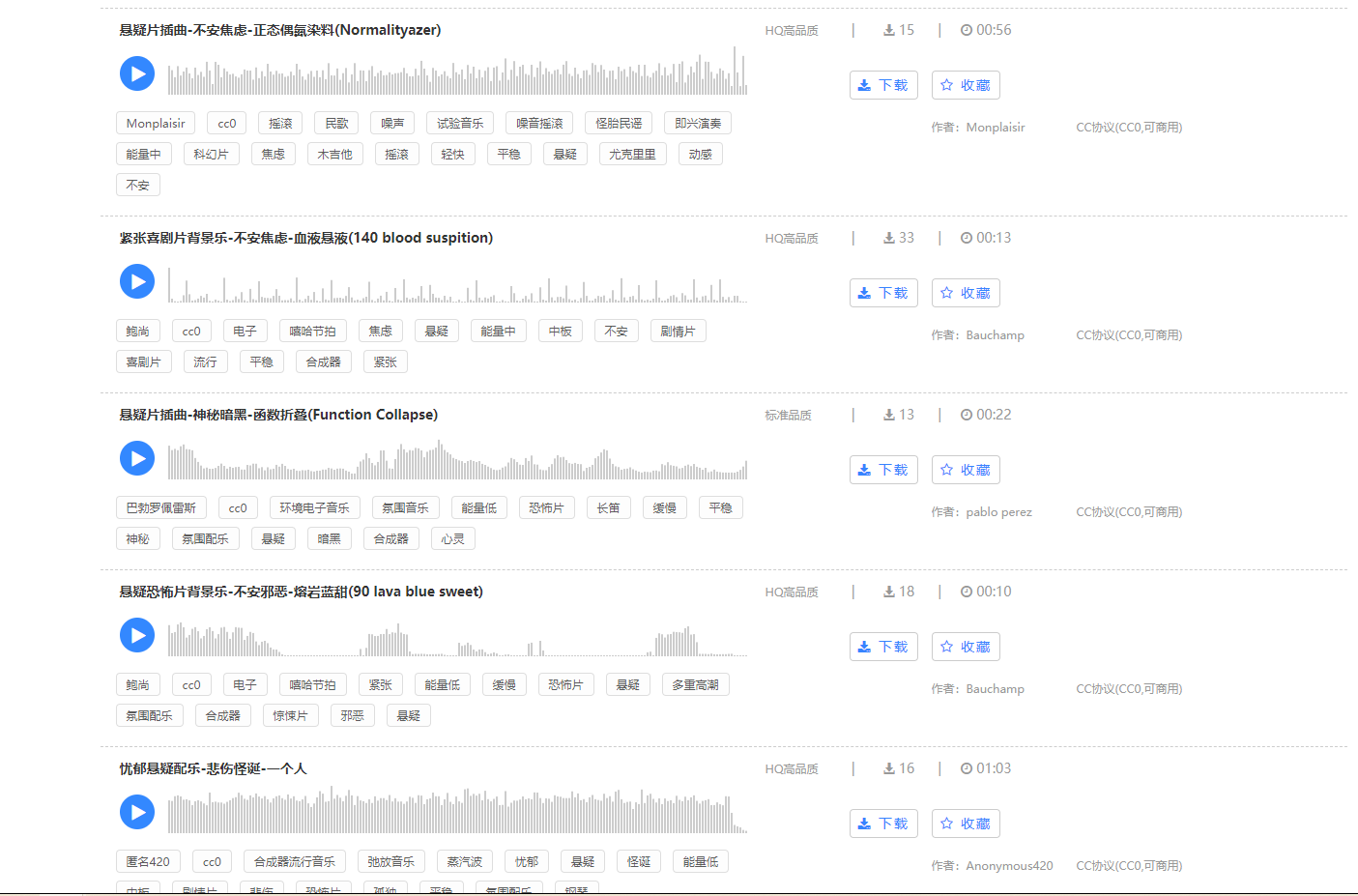This screenshot has width=1358, height=896.
Task: Download the 140 blood suspition track
Action: 883,293
